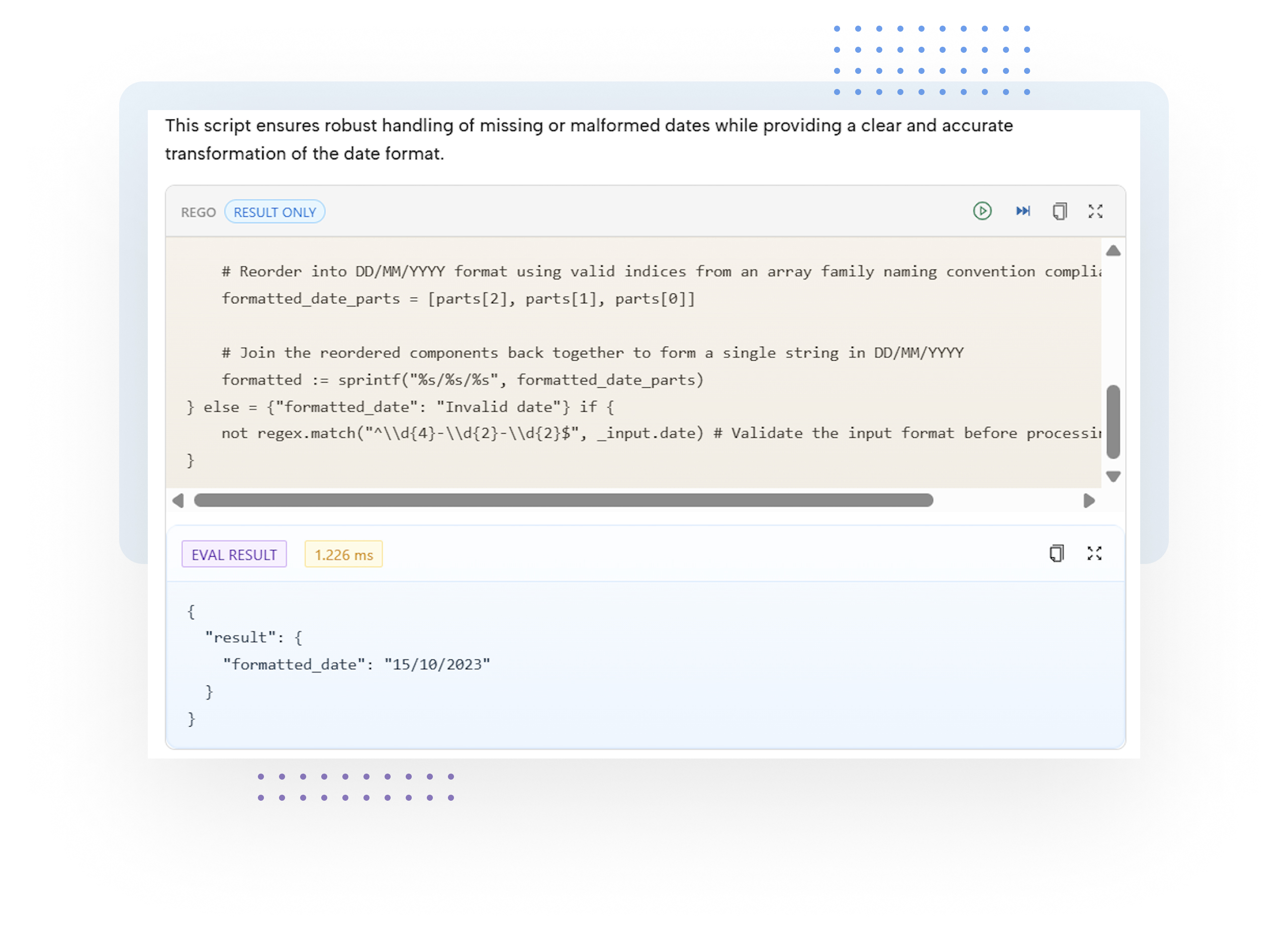Image resolution: width=1288 pixels, height=944 pixels.
Task: Copy the Rego code snippet
Action: tap(1060, 211)
